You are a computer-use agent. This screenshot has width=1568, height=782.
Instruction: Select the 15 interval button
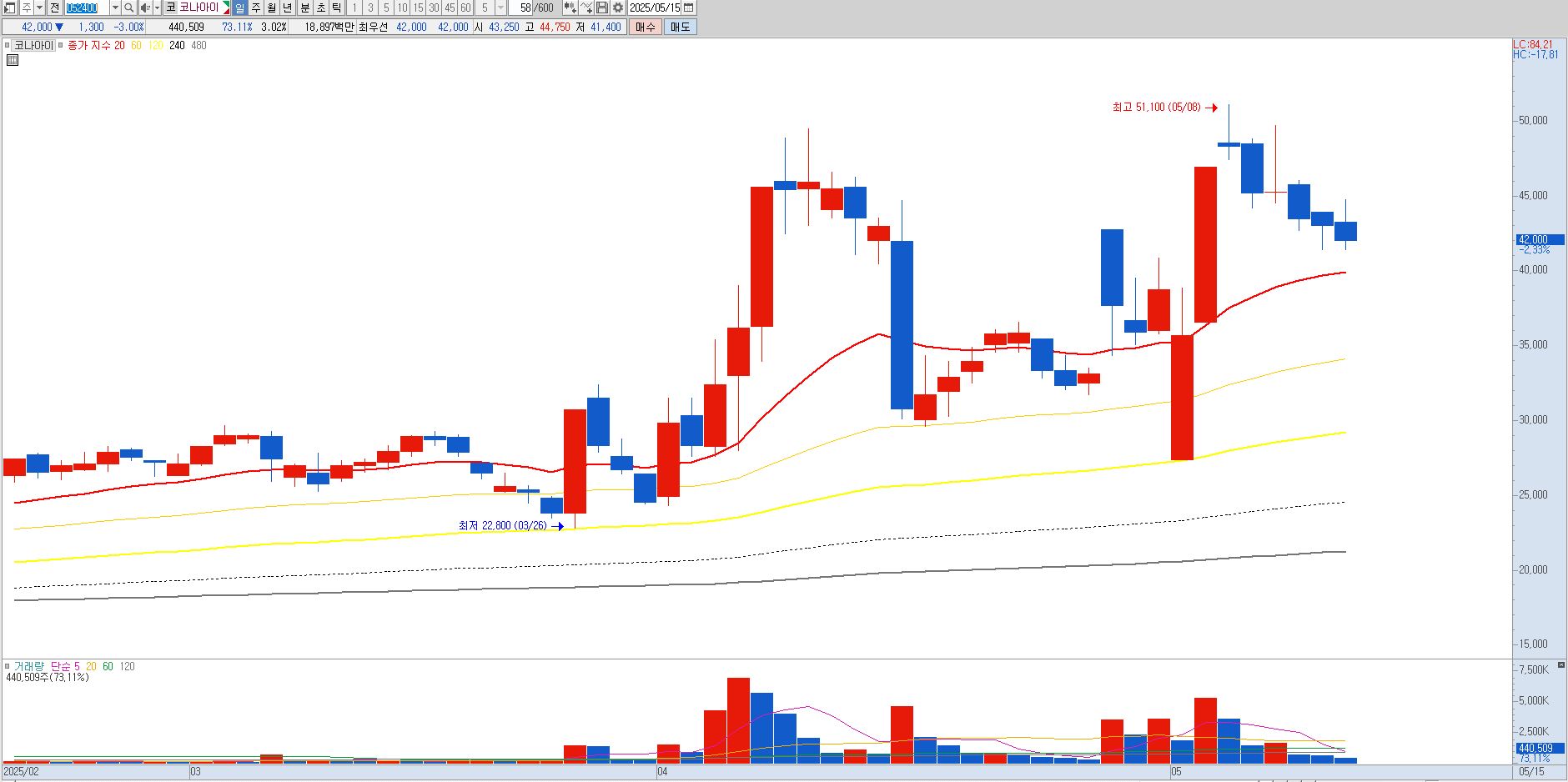tap(418, 8)
